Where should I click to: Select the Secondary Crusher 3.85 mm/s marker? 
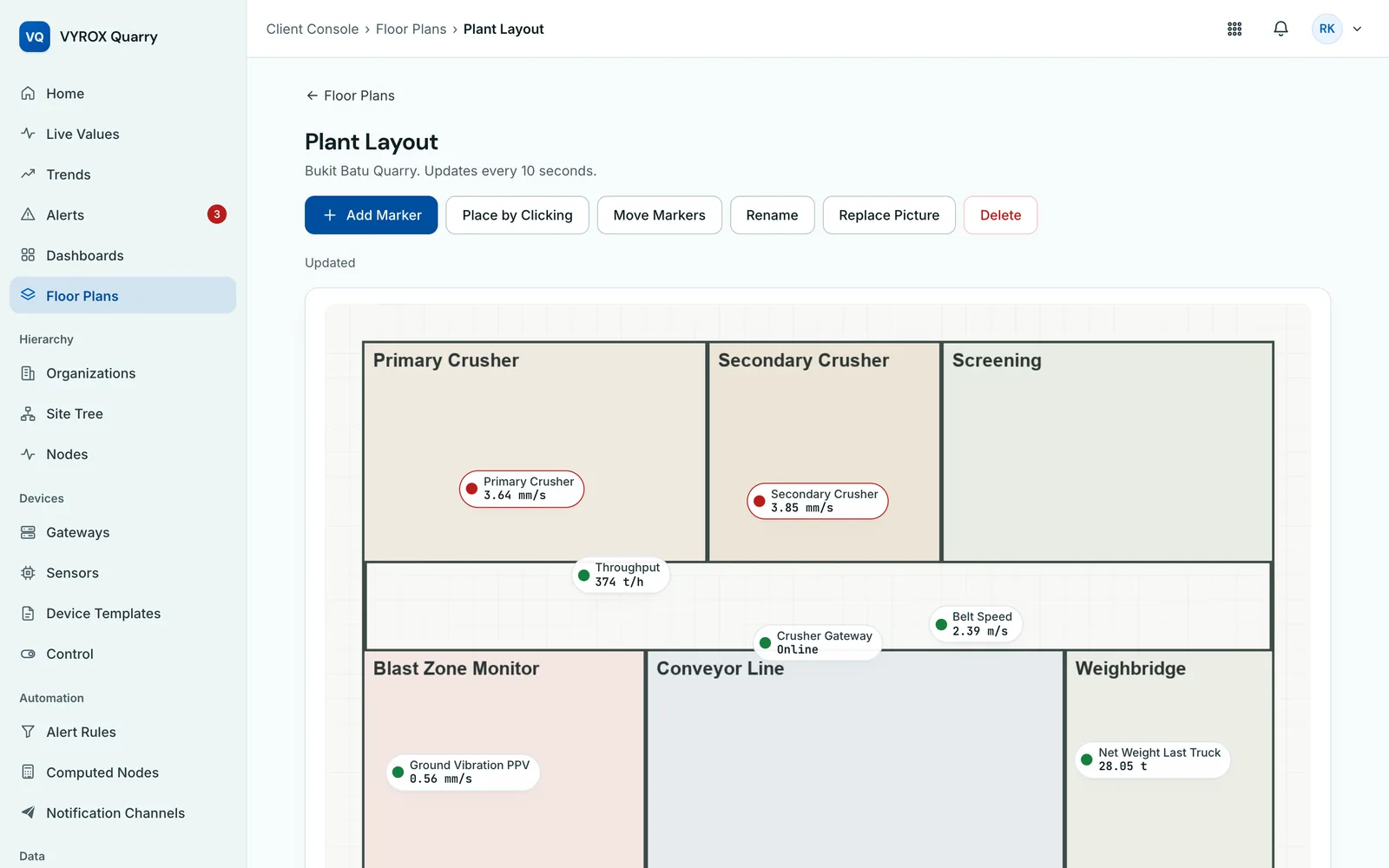click(818, 501)
